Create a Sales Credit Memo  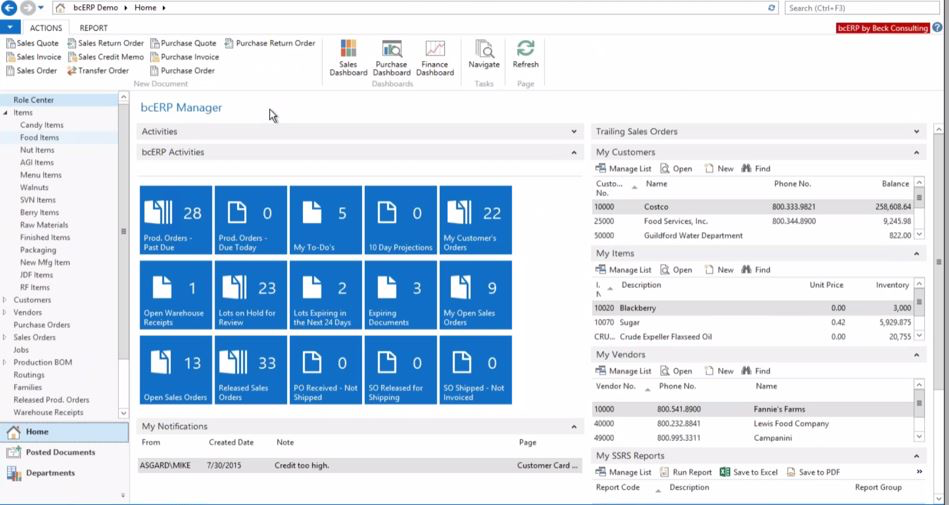[106, 57]
